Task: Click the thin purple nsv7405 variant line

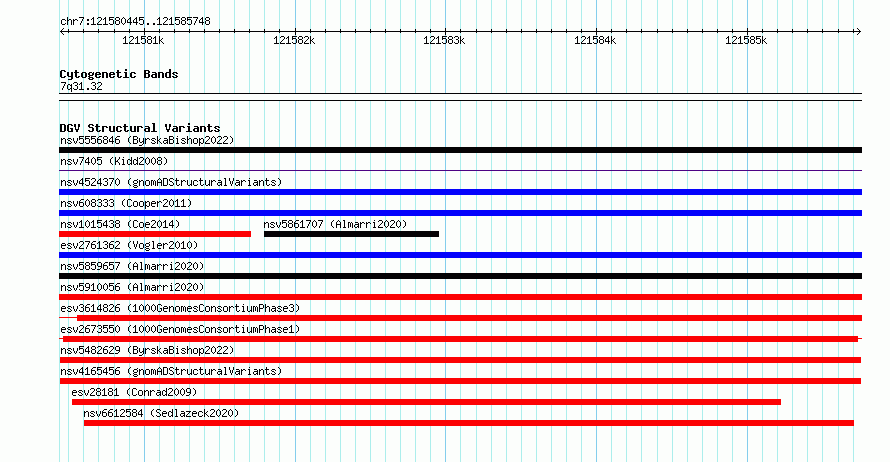Action: (x=460, y=170)
